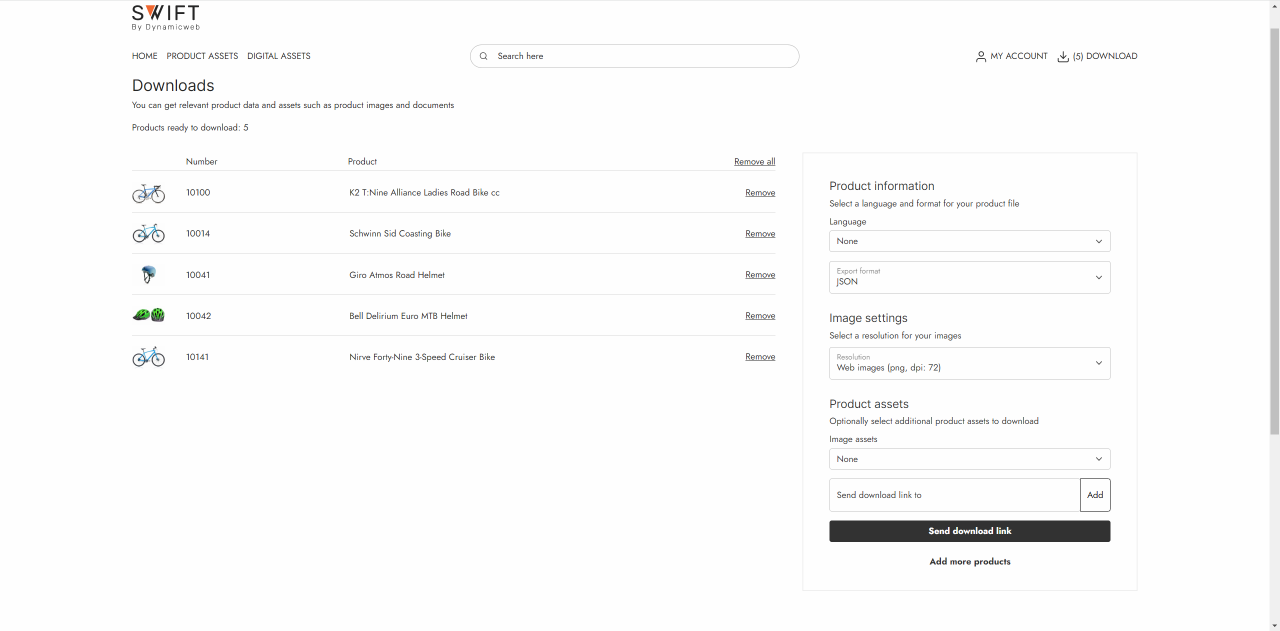
Task: Expand the Language dropdown
Action: (x=969, y=241)
